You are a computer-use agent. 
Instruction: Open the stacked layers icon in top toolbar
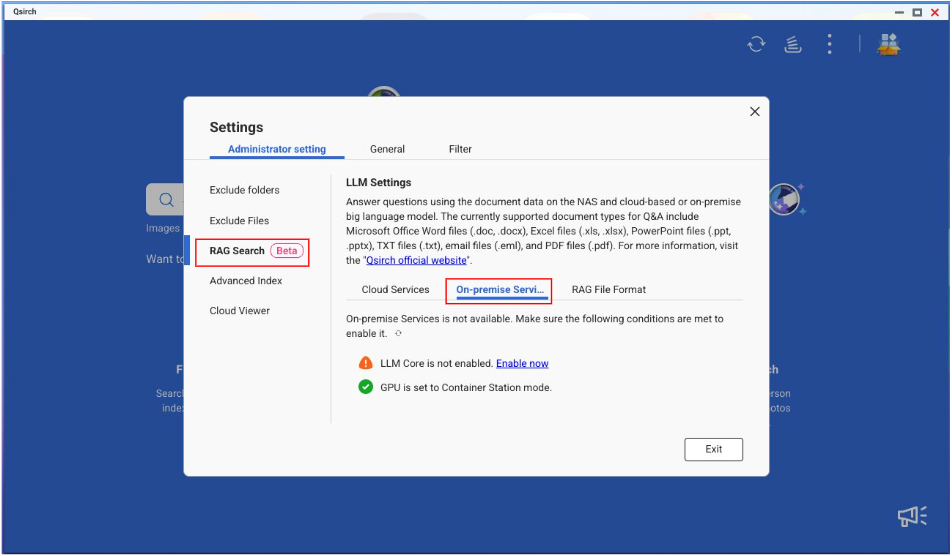click(792, 44)
